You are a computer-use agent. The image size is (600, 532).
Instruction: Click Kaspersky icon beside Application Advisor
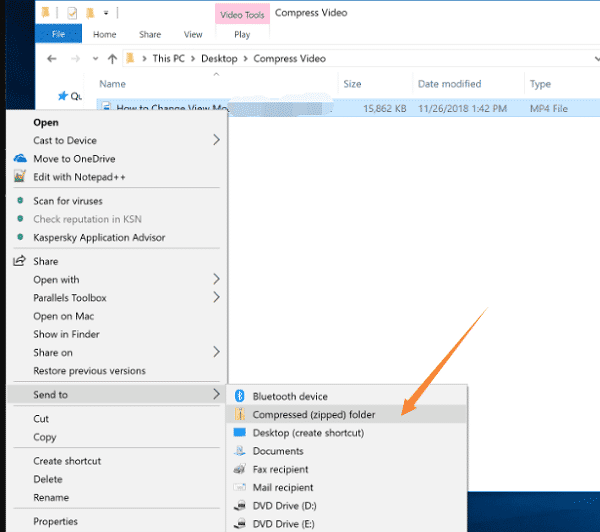[20, 237]
